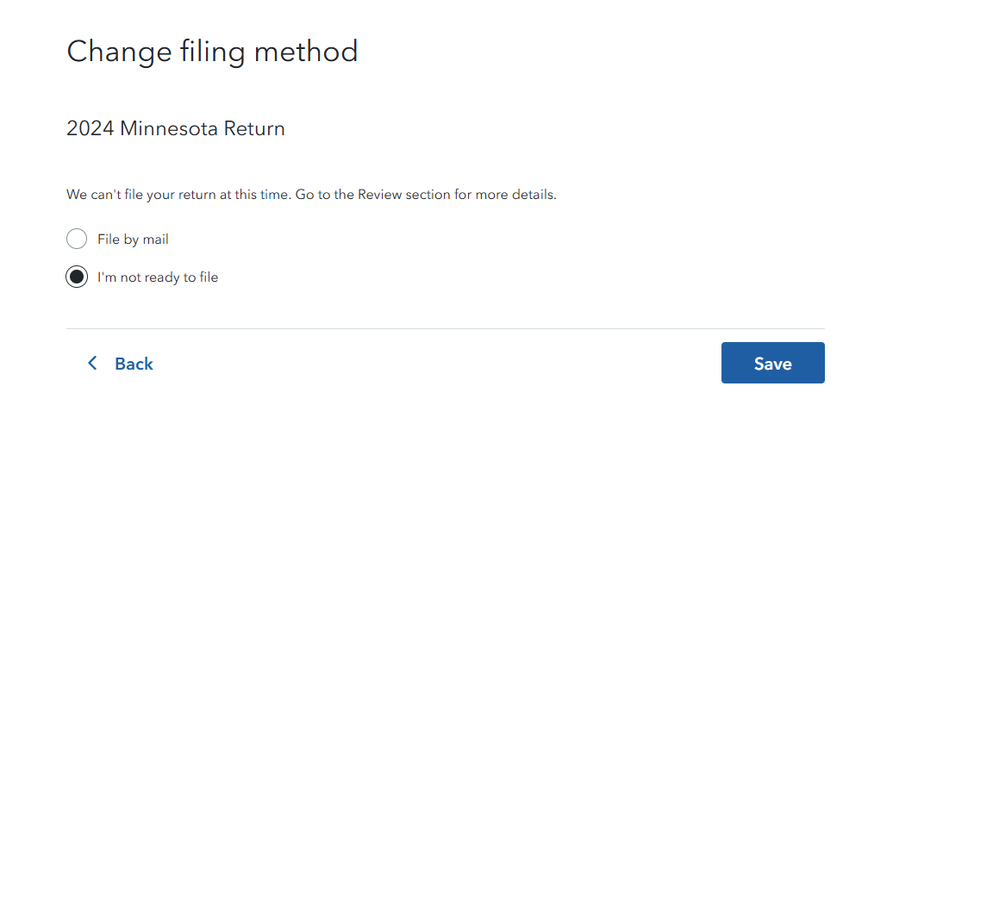The height and width of the screenshot is (910, 999).
Task: Click the Save button
Action: pyautogui.click(x=773, y=363)
